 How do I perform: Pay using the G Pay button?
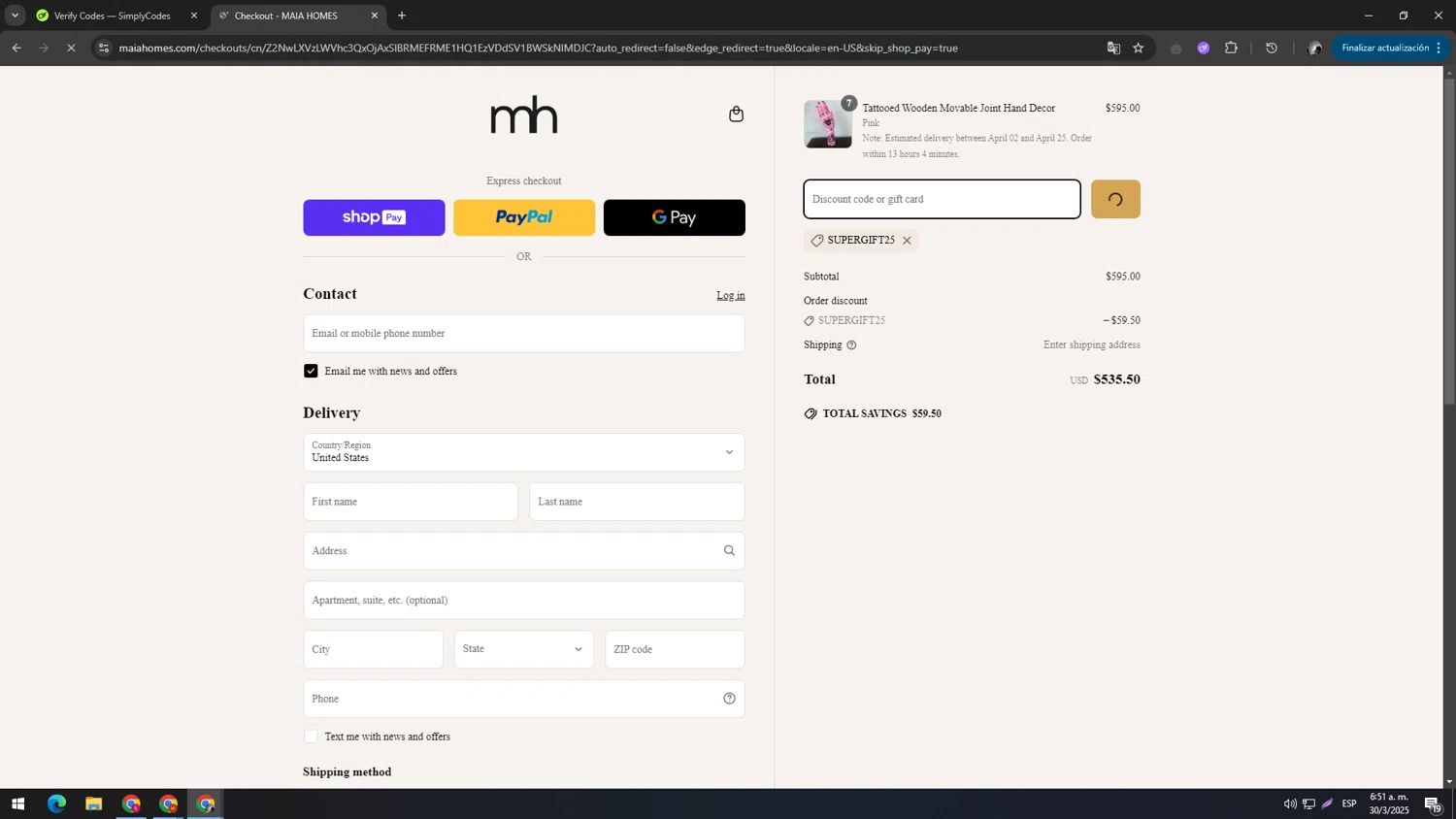[x=675, y=218]
